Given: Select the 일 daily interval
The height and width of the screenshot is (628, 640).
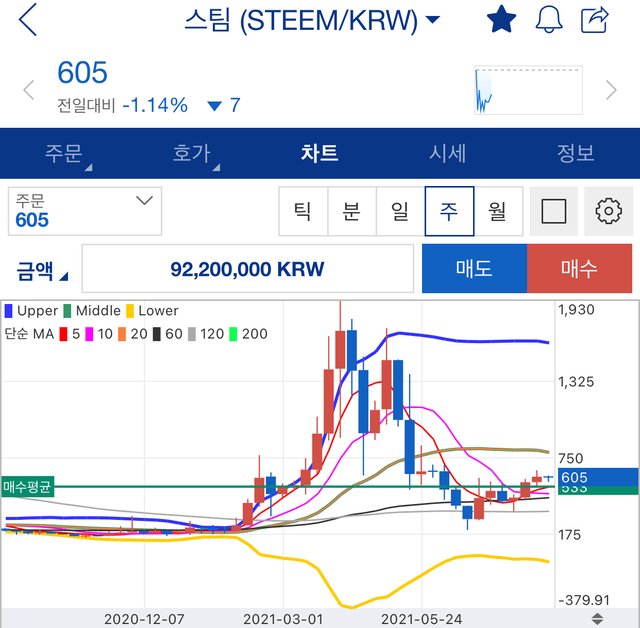Looking at the screenshot, I should pyautogui.click(x=400, y=211).
